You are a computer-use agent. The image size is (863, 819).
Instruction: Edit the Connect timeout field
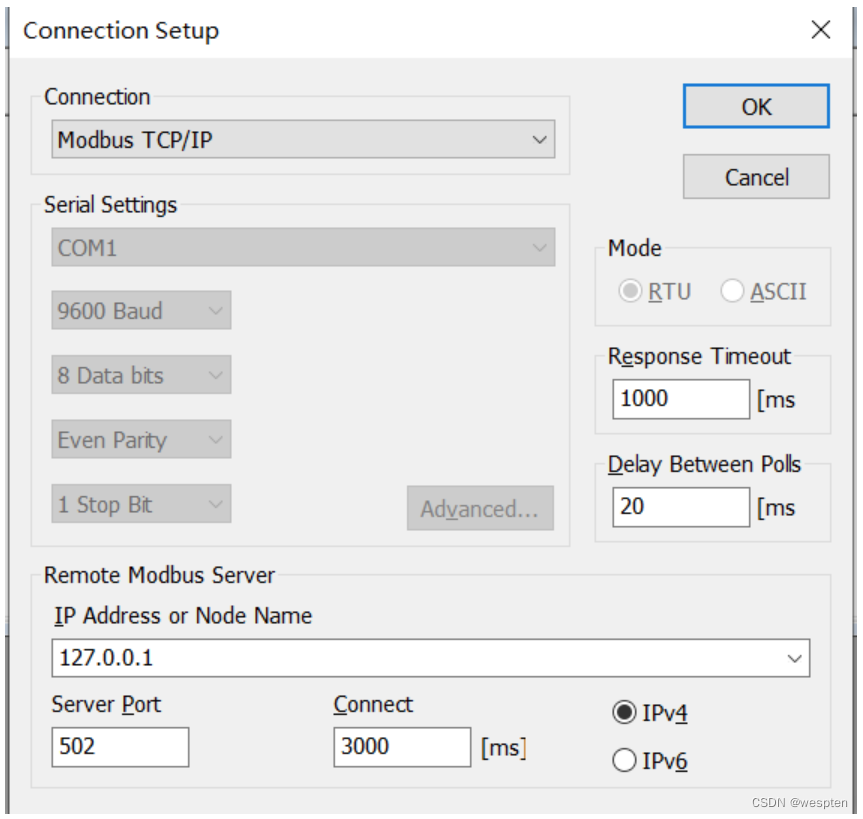[x=401, y=747]
